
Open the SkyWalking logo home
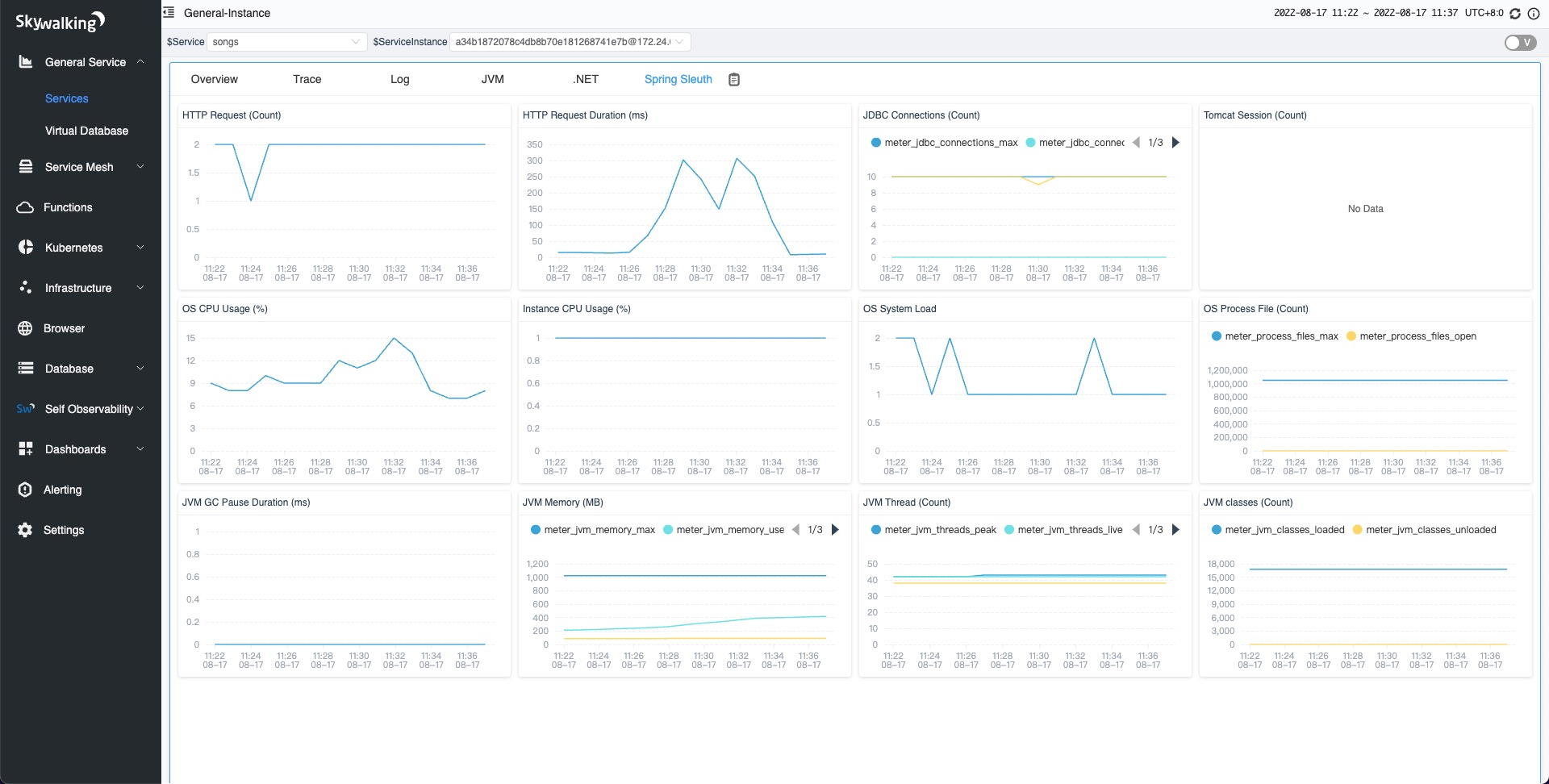[x=61, y=21]
